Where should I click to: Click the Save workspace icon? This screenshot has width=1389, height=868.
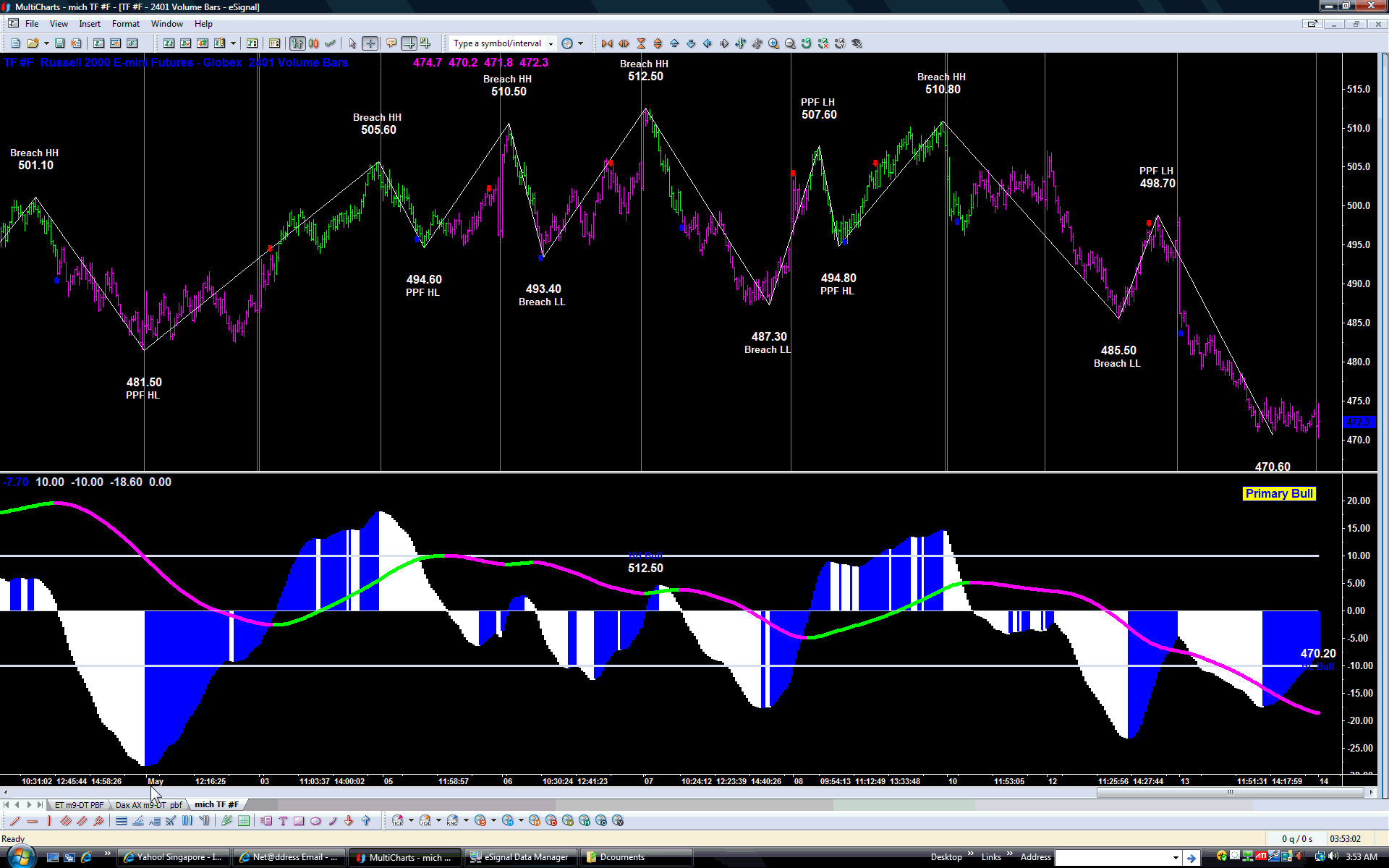60,43
